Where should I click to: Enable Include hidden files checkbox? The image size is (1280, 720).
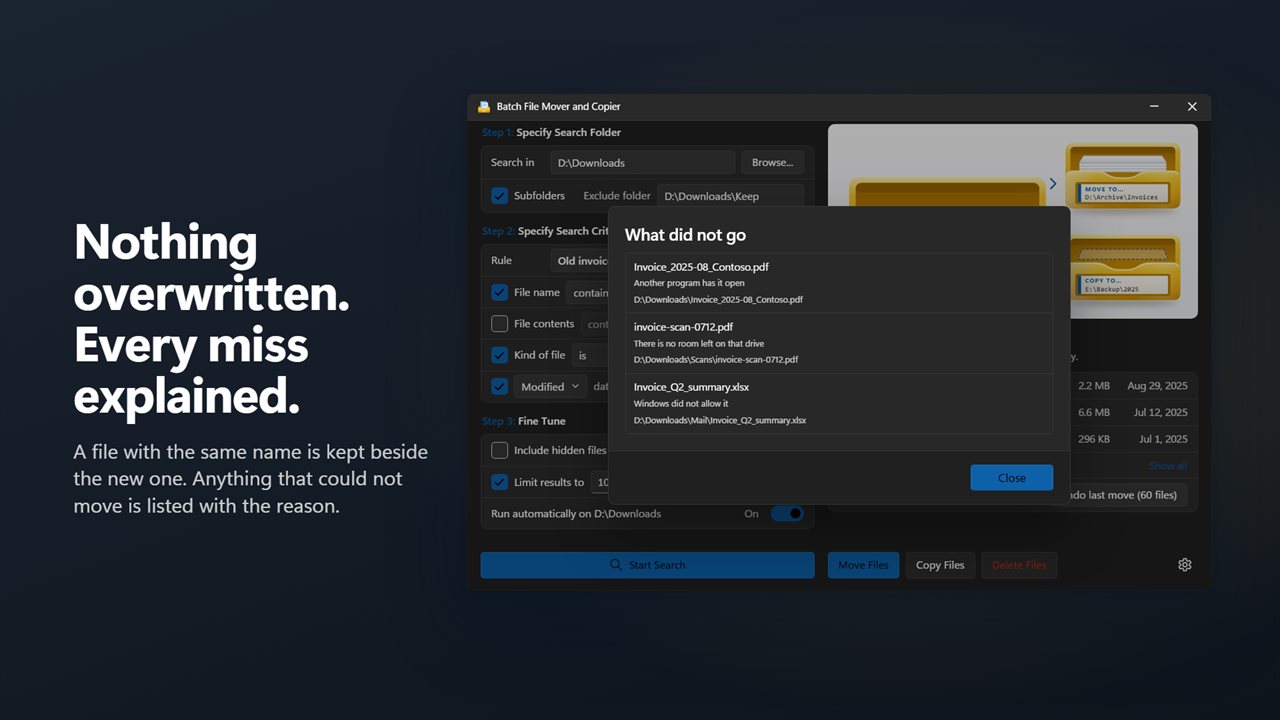[x=499, y=451]
